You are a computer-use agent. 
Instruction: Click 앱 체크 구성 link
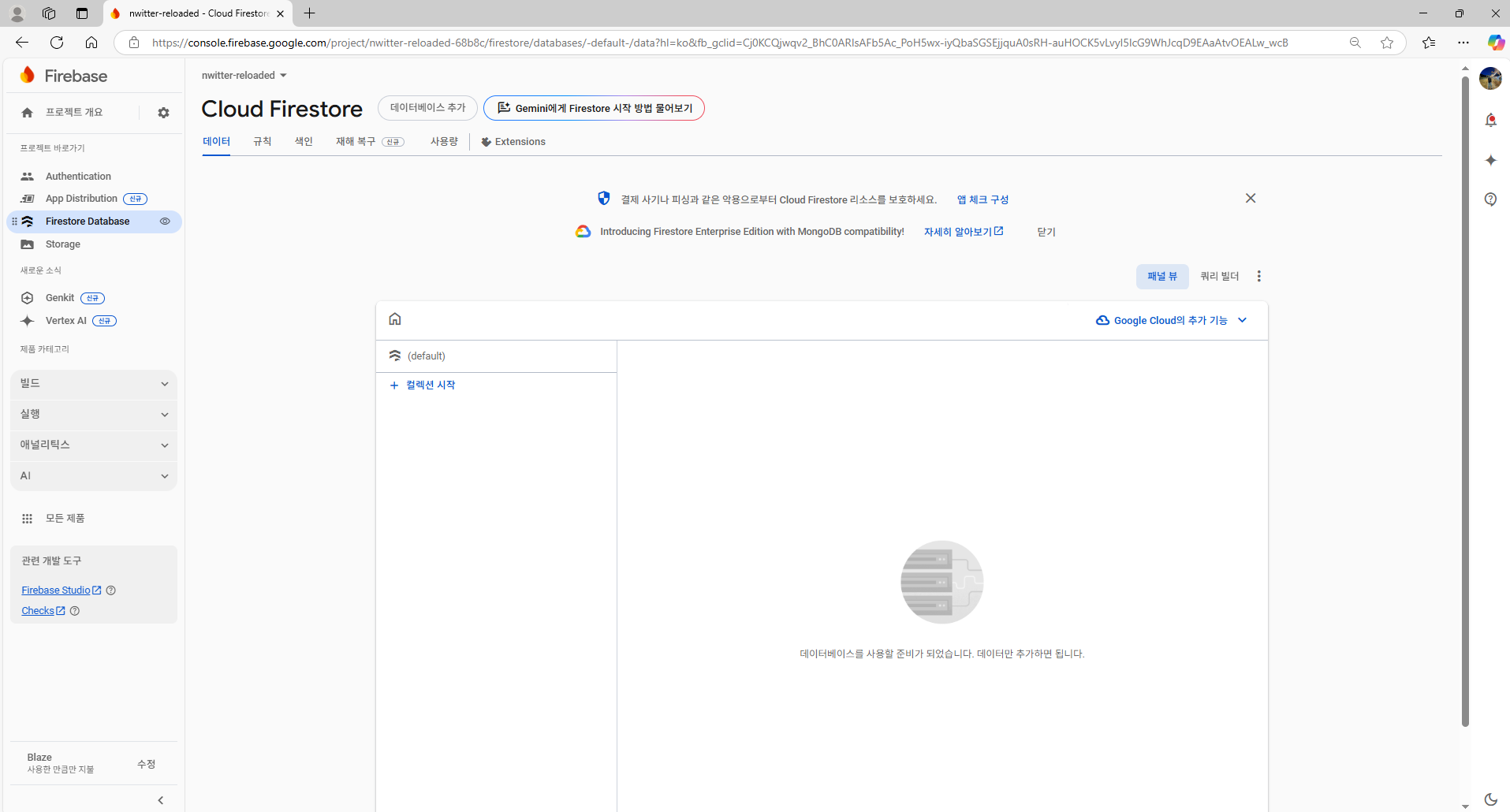(x=982, y=199)
